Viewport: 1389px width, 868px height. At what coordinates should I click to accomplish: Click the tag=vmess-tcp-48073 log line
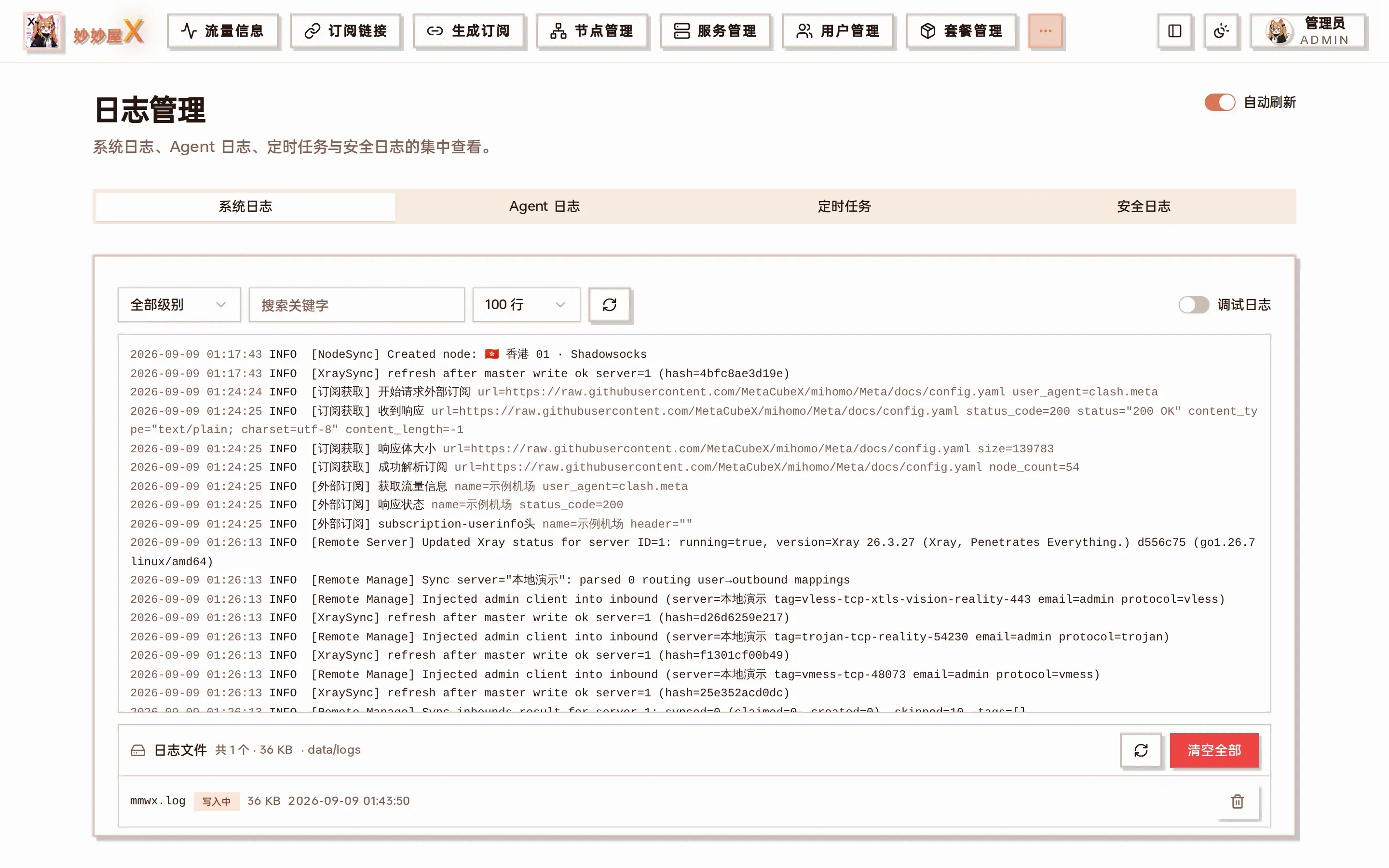[x=615, y=675]
